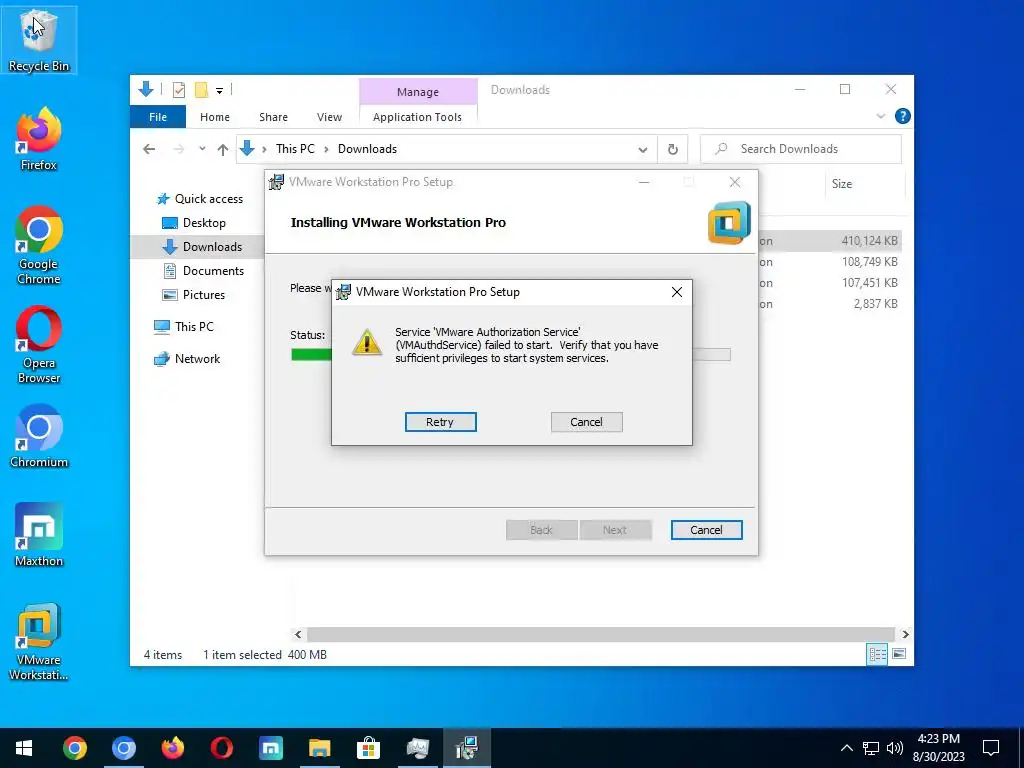The image size is (1024, 768).
Task: Select the file sized 410,124 KB
Action: 869,241
